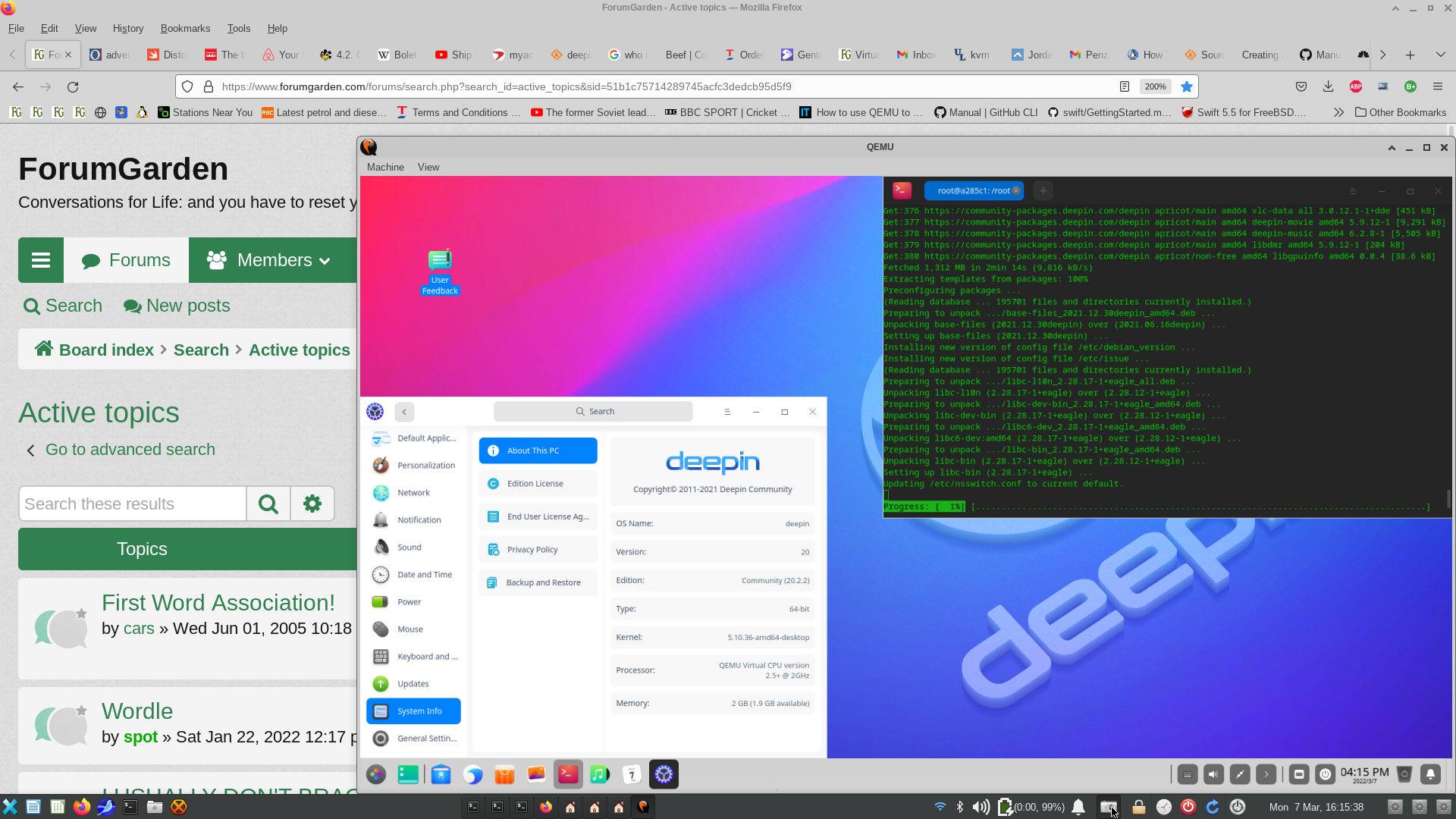
Task: Show more bookmarks overflow chevron
Action: pyautogui.click(x=1338, y=112)
